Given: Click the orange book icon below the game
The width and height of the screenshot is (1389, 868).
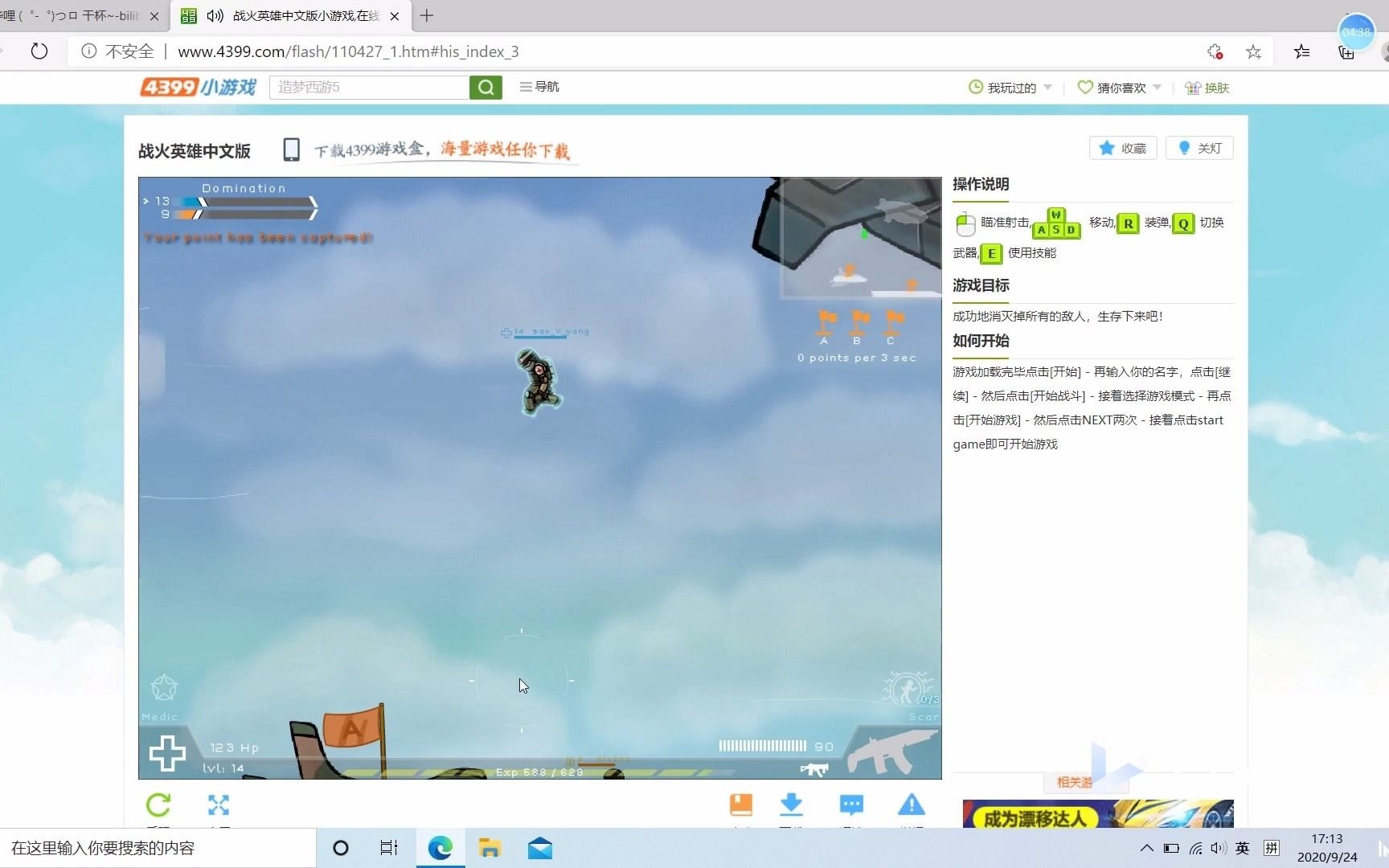Looking at the screenshot, I should [x=740, y=805].
